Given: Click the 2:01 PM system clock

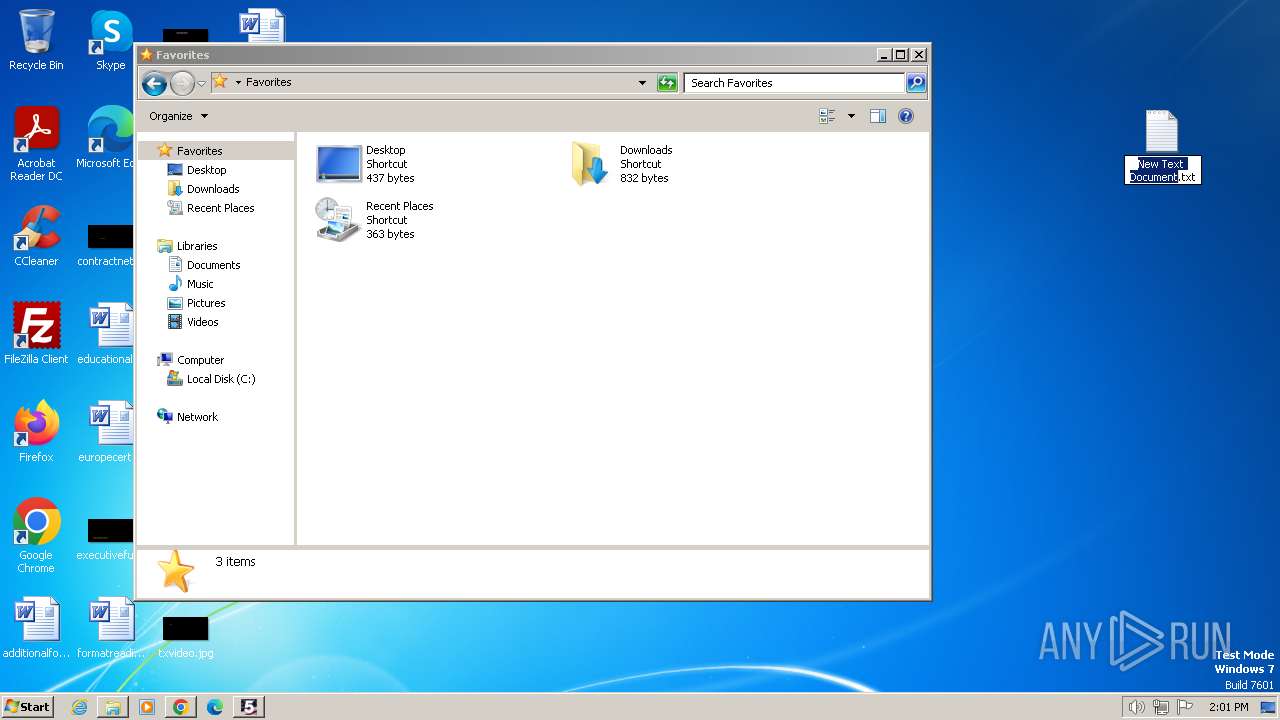Looking at the screenshot, I should pyautogui.click(x=1229, y=707).
